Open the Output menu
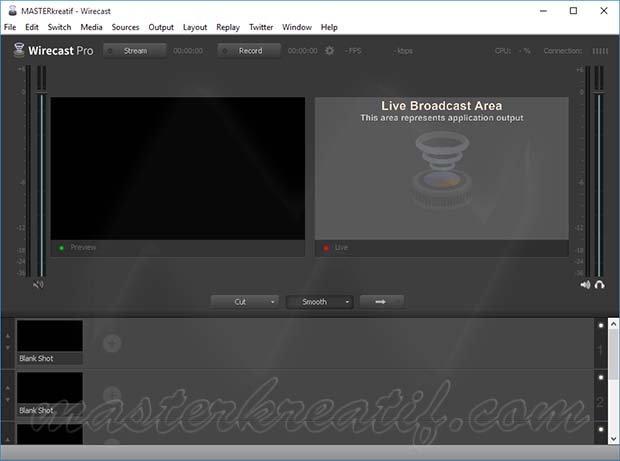Image resolution: width=620 pixels, height=461 pixels. click(x=161, y=27)
